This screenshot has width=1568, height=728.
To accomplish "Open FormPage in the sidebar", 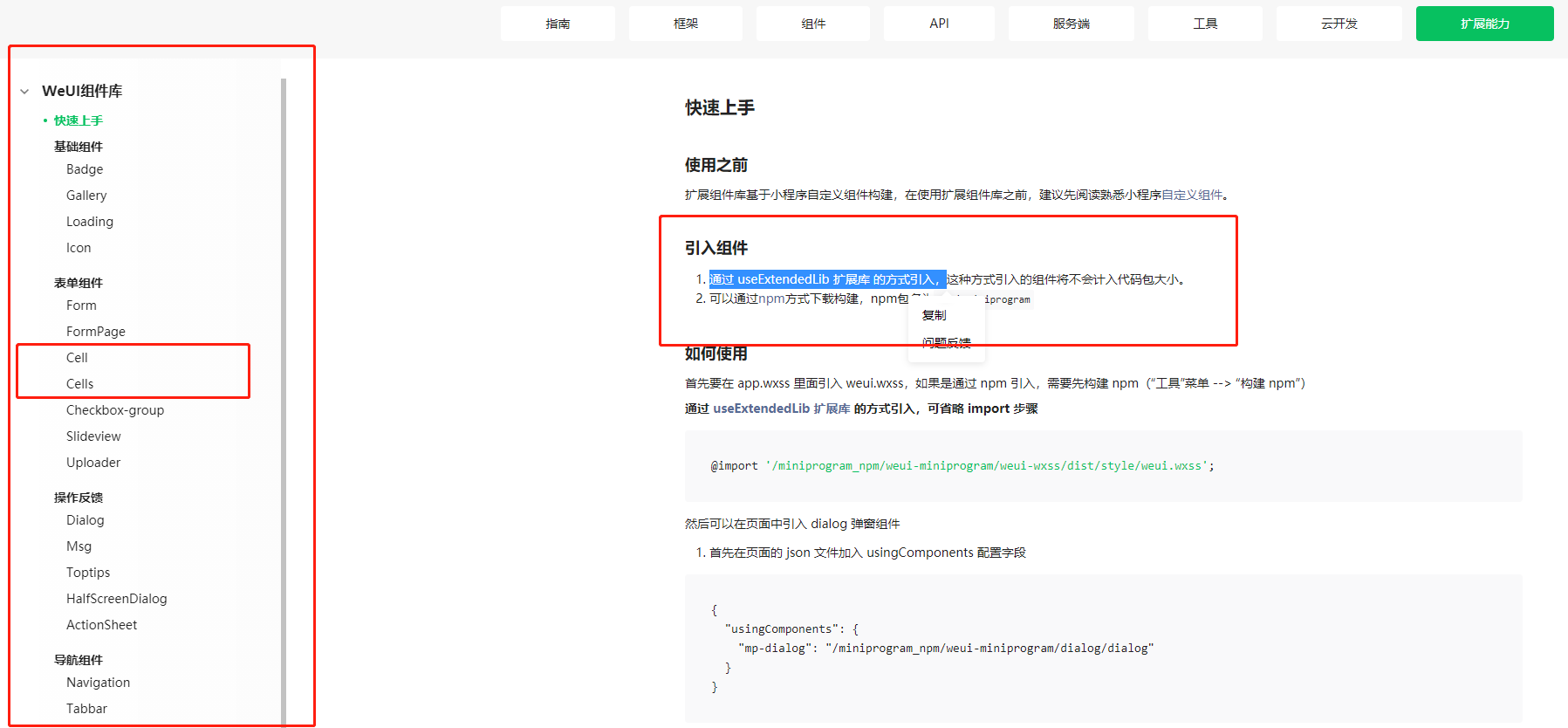I will pos(96,332).
